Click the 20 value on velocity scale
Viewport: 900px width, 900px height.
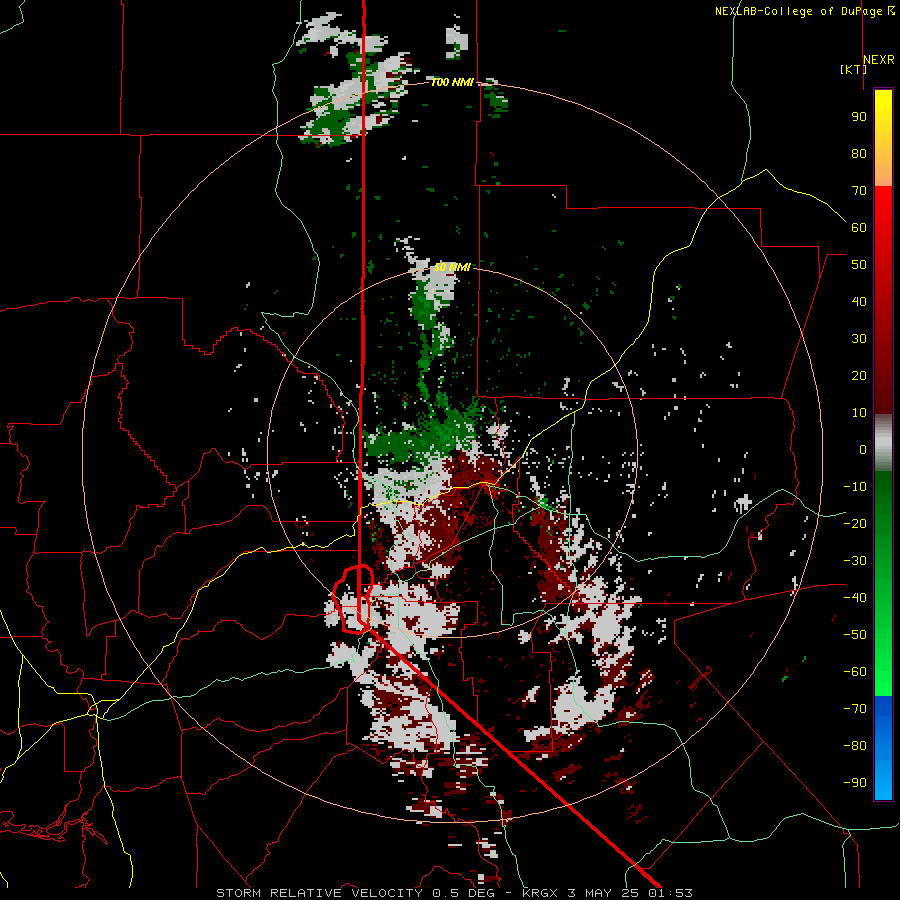coord(859,376)
